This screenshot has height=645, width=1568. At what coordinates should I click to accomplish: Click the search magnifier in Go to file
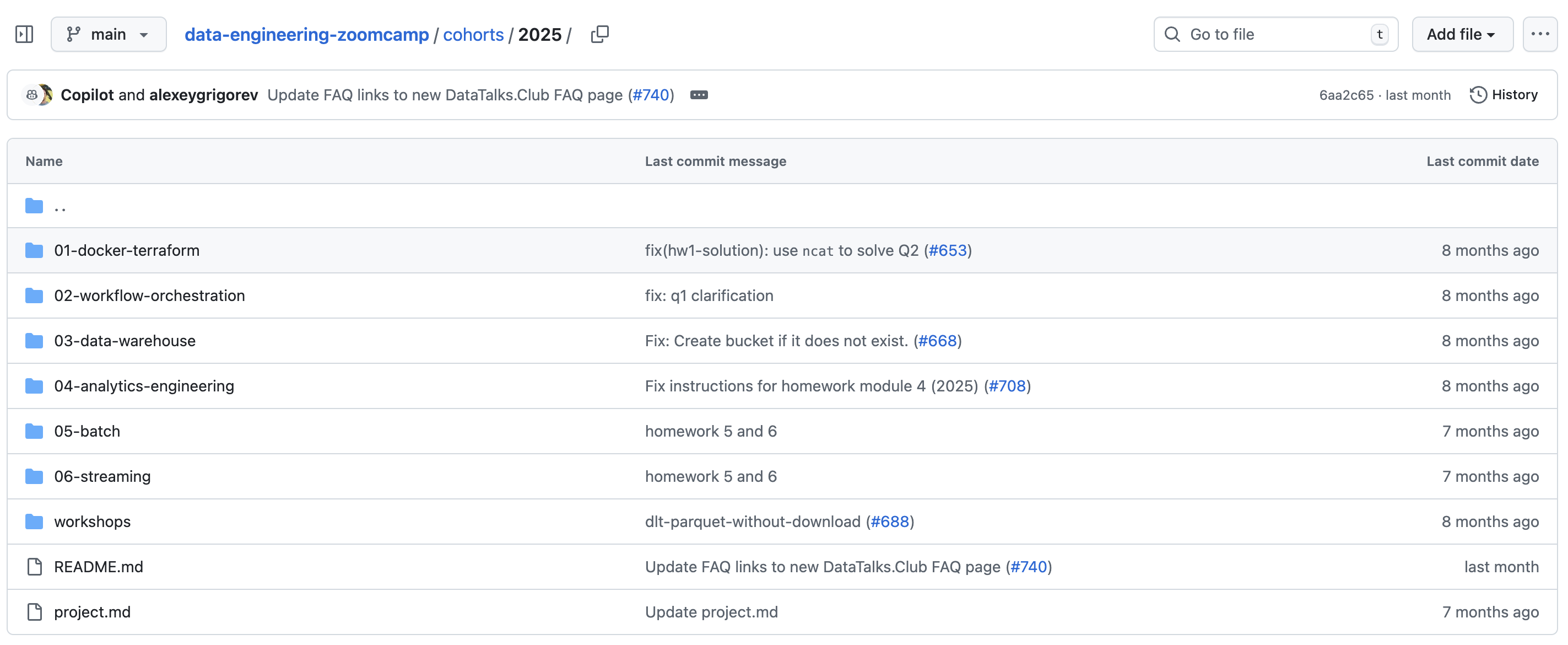[x=1172, y=34]
